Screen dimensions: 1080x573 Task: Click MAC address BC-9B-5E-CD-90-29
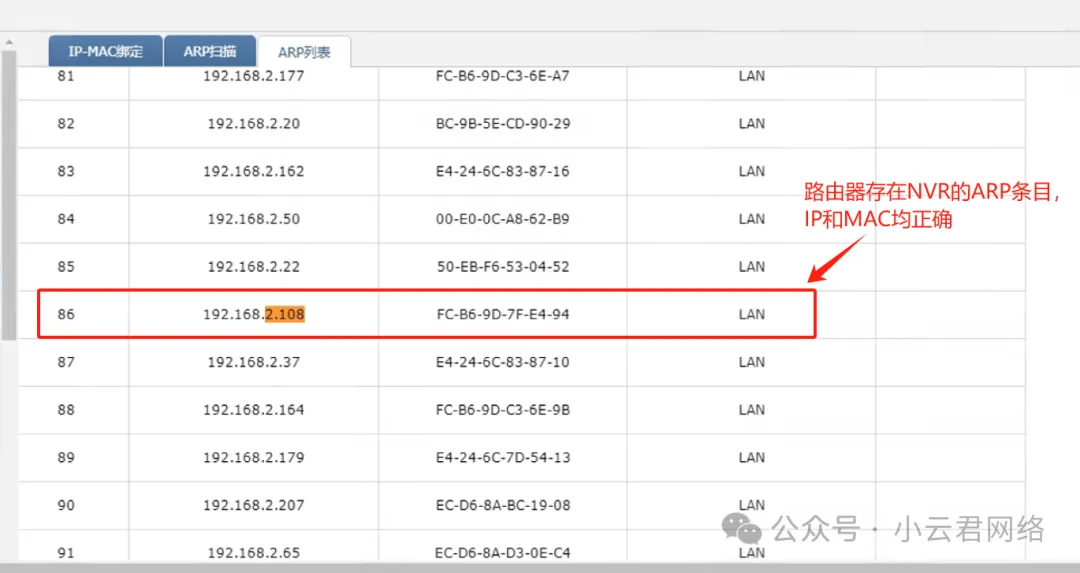(x=503, y=124)
